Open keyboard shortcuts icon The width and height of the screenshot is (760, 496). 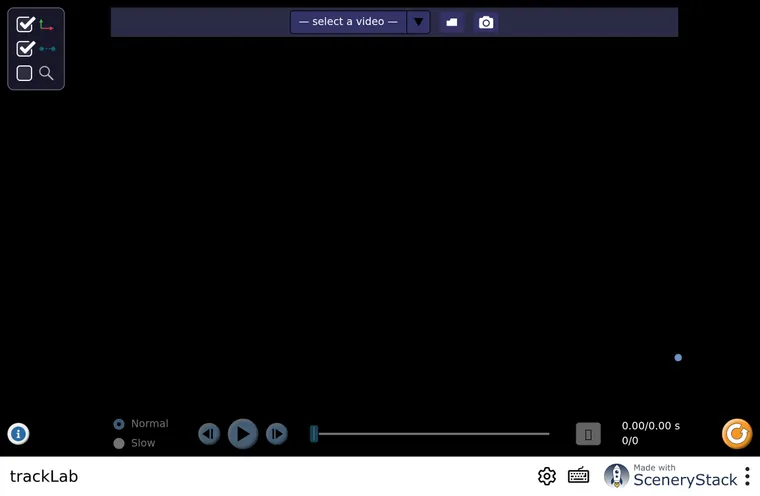(x=578, y=476)
